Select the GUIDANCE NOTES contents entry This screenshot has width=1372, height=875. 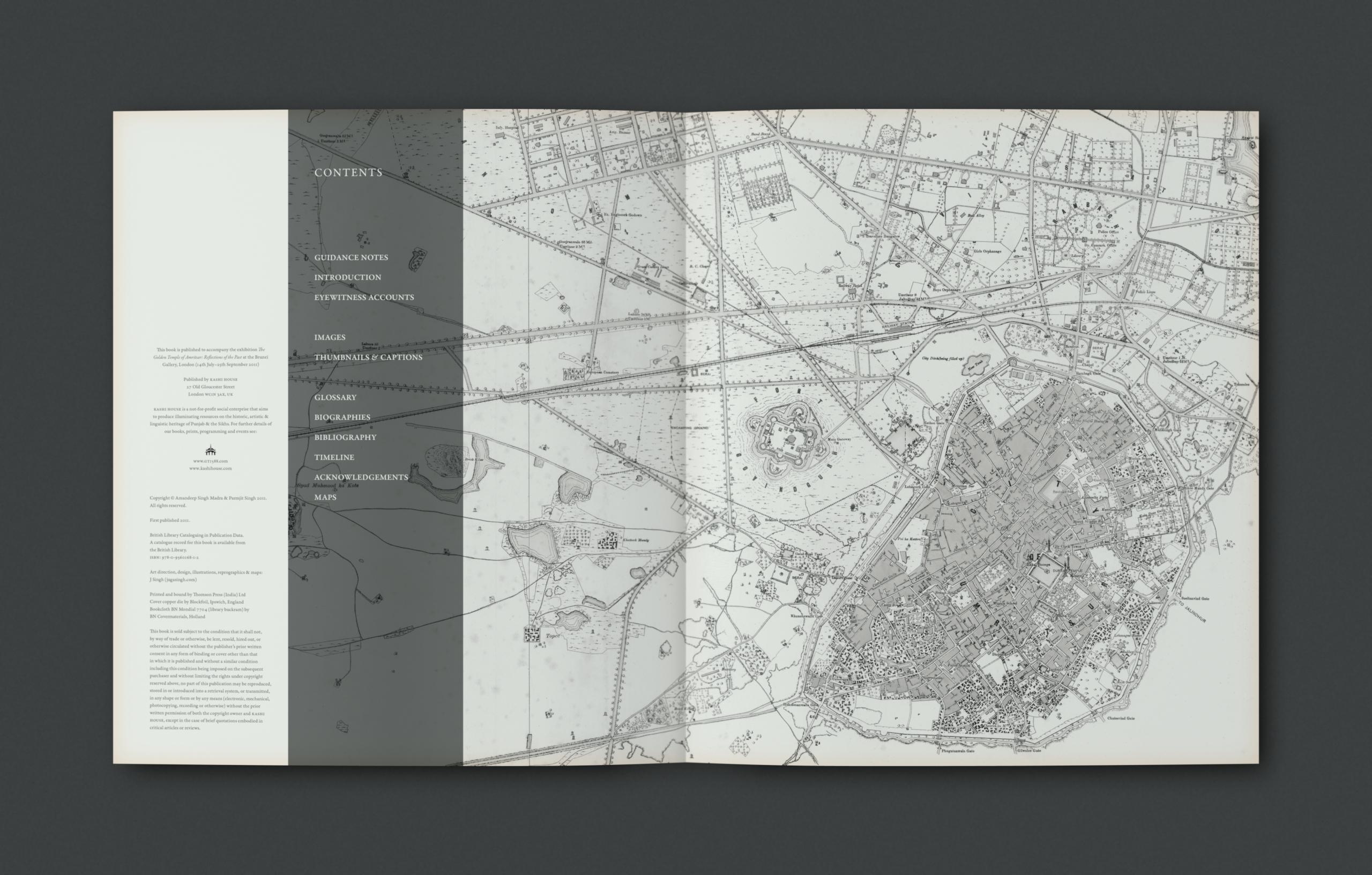351,258
